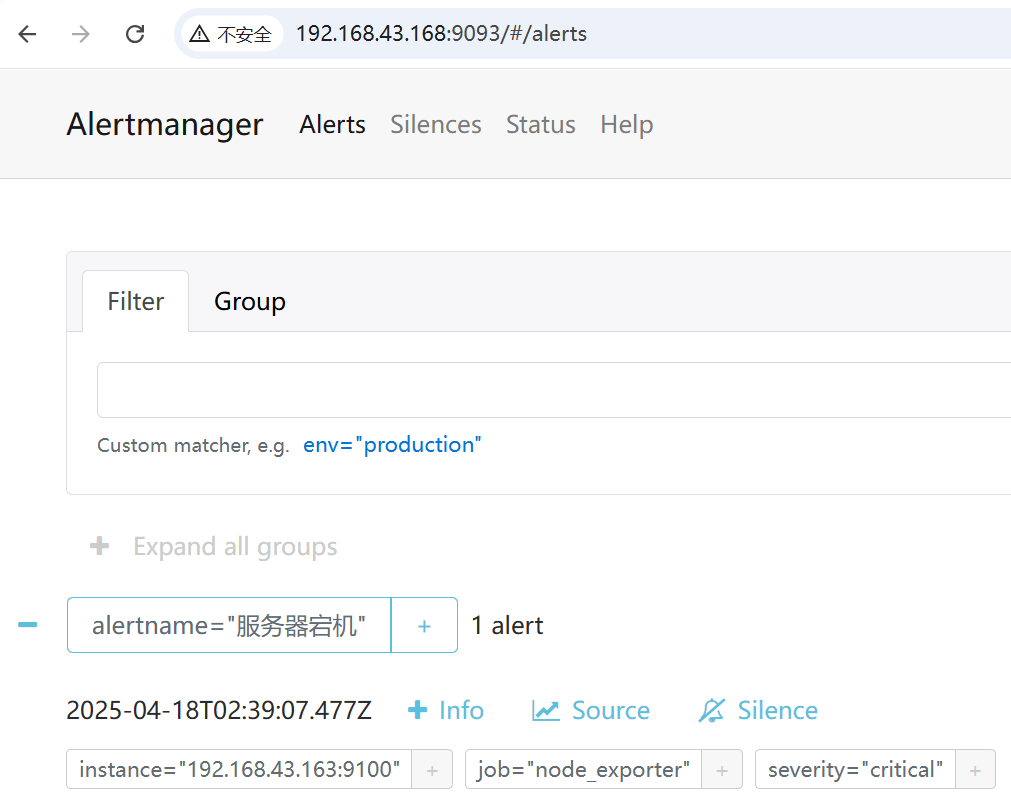Add job label to filter with plus
The width and height of the screenshot is (1011, 807).
click(x=722, y=769)
